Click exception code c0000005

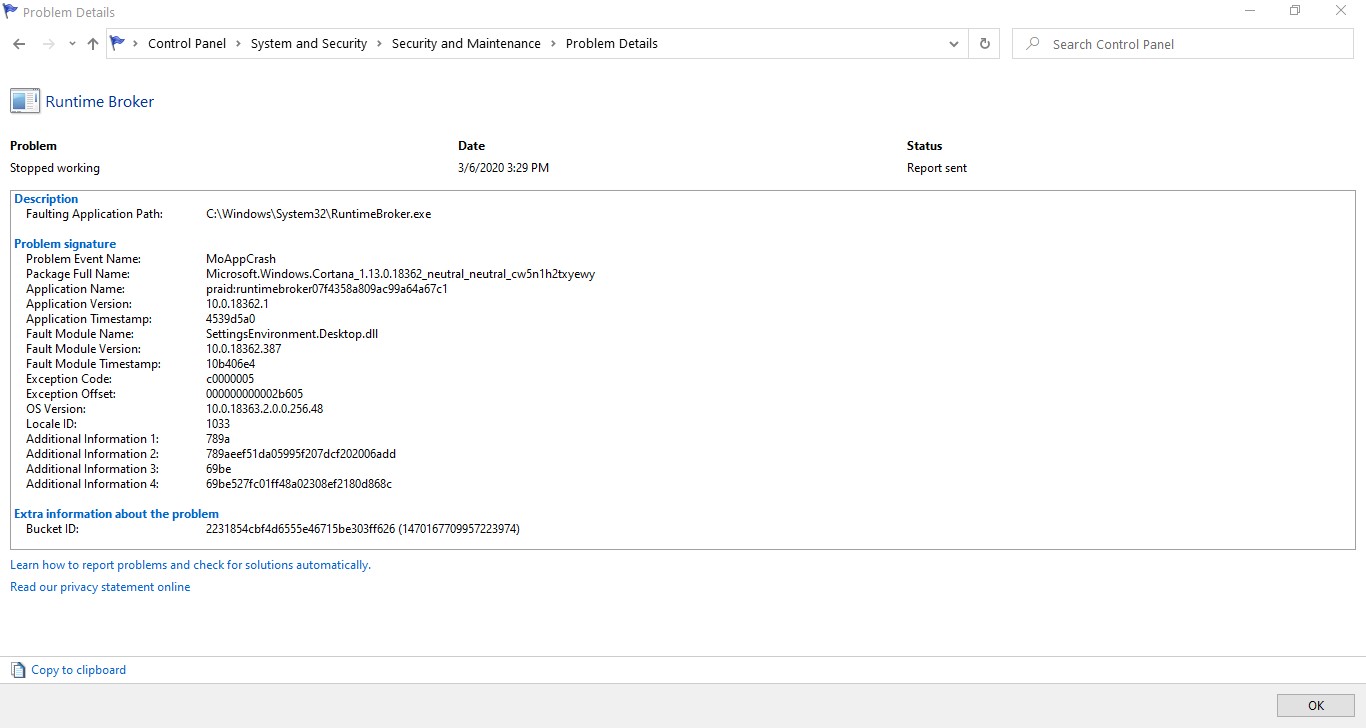pos(230,379)
